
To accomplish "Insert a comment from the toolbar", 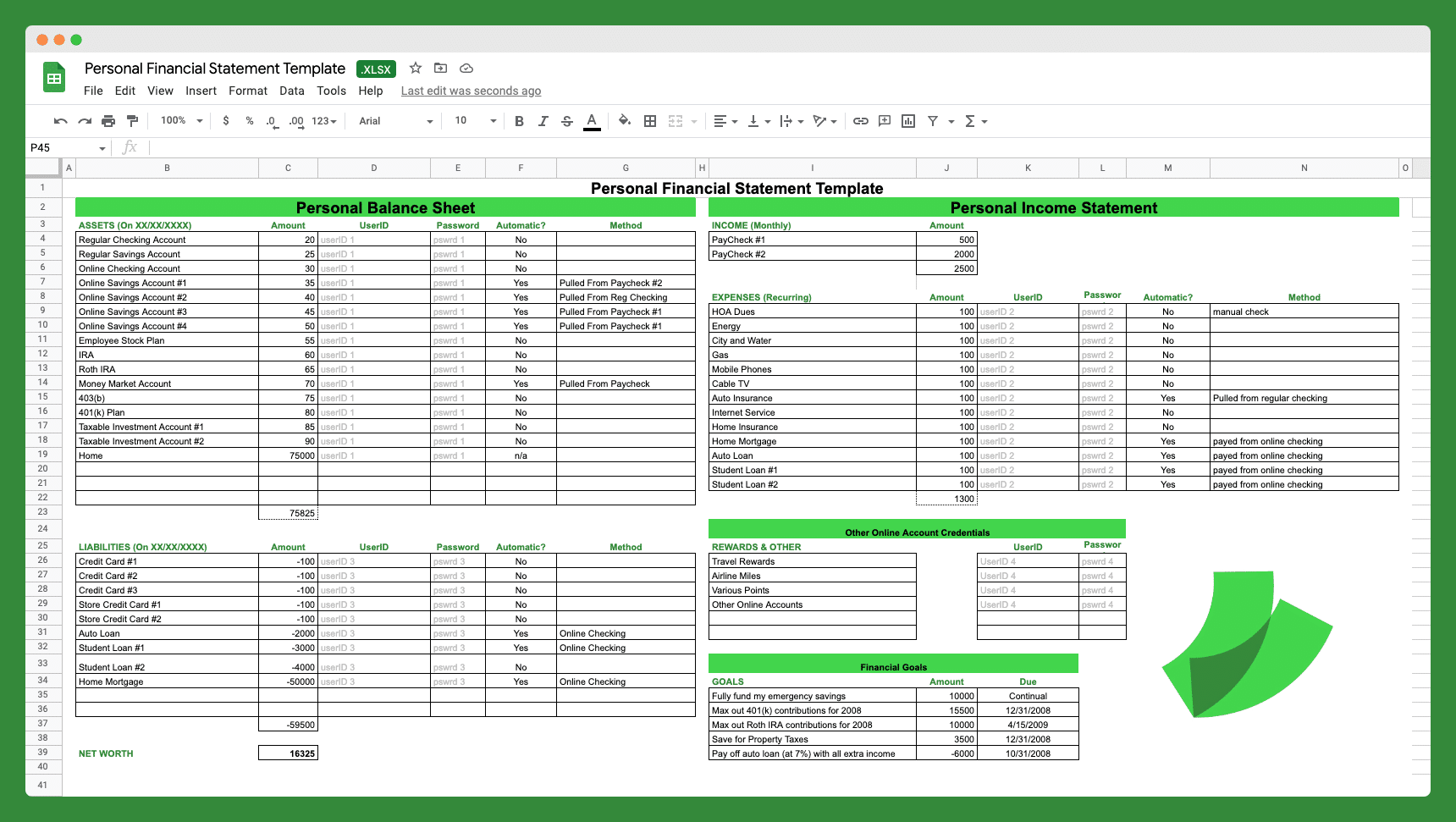I will tap(885, 121).
